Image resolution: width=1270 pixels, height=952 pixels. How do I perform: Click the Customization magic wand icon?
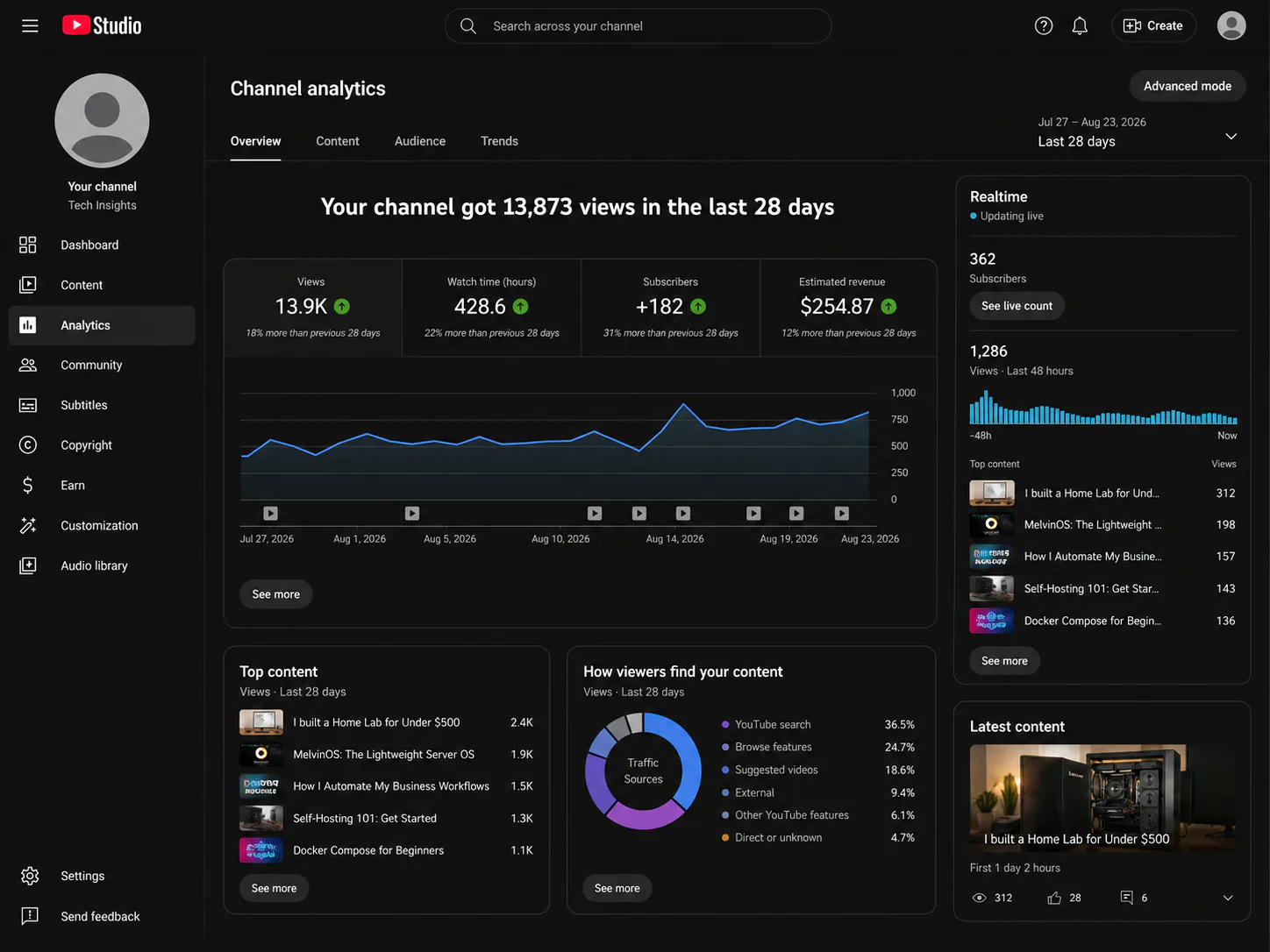[28, 525]
